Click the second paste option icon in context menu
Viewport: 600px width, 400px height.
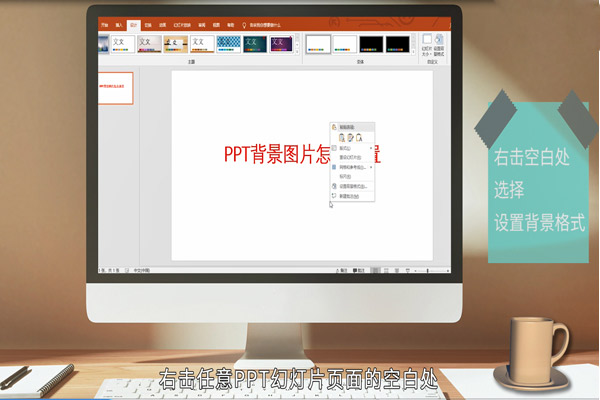pyautogui.click(x=347, y=137)
